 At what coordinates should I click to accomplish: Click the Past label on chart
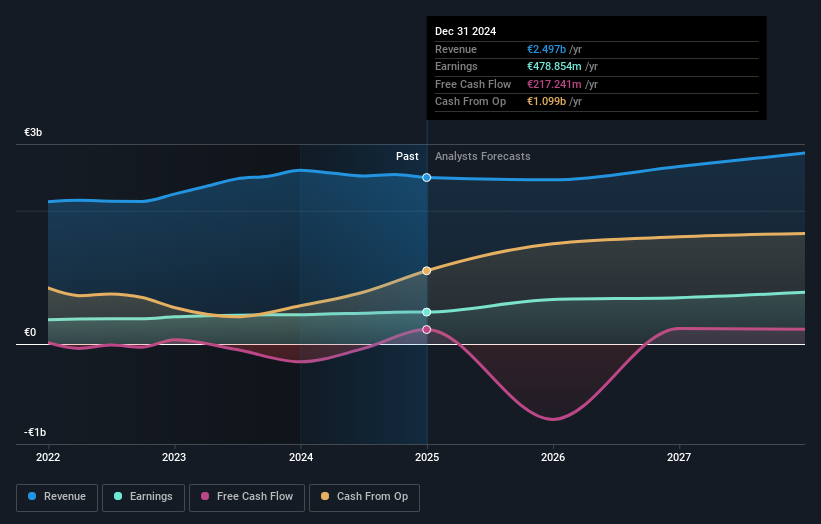(x=407, y=156)
